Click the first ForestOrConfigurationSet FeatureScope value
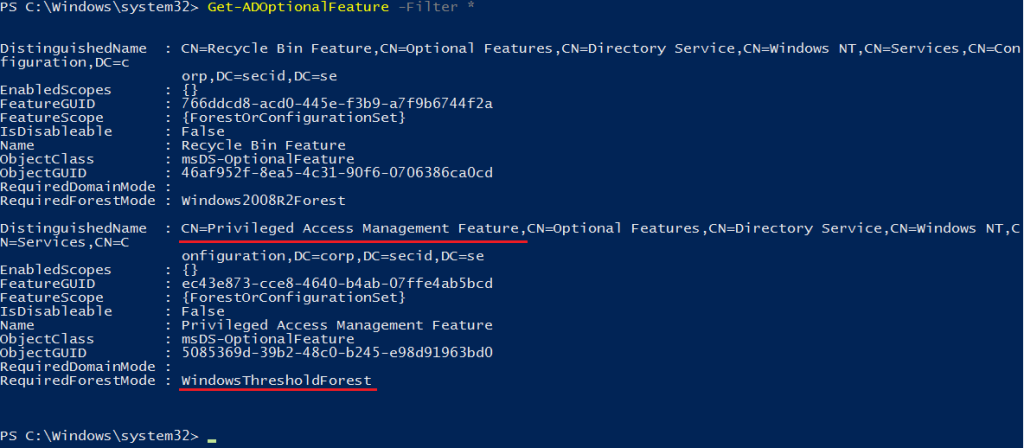 coord(294,118)
